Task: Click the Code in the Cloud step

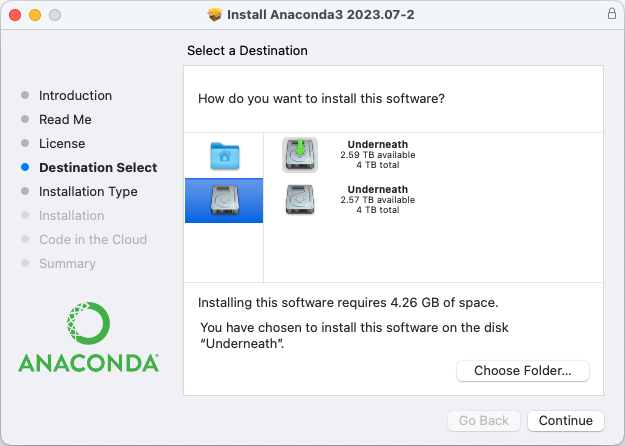Action: coord(92,240)
